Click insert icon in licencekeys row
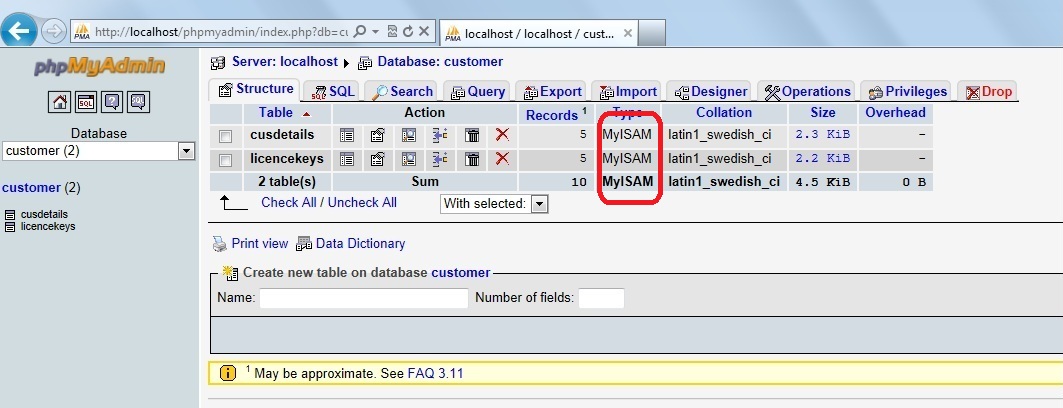Viewport: 1063px width, 408px height. pos(440,159)
